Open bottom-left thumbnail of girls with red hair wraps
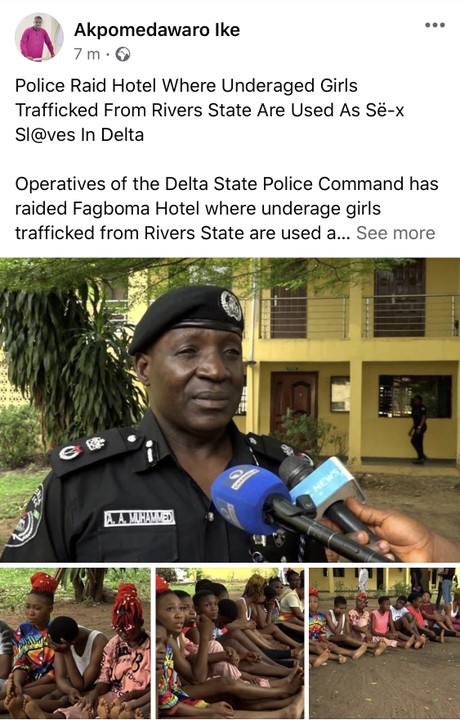 click(x=75, y=643)
